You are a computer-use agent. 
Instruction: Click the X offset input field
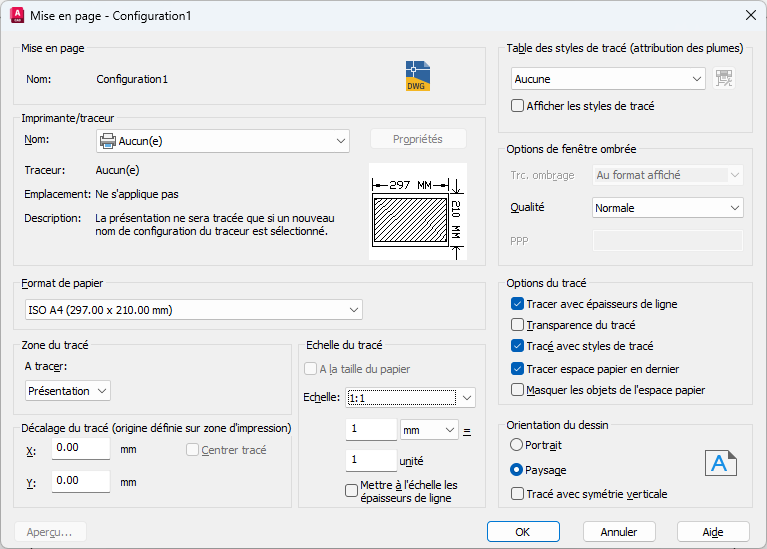pos(80,449)
